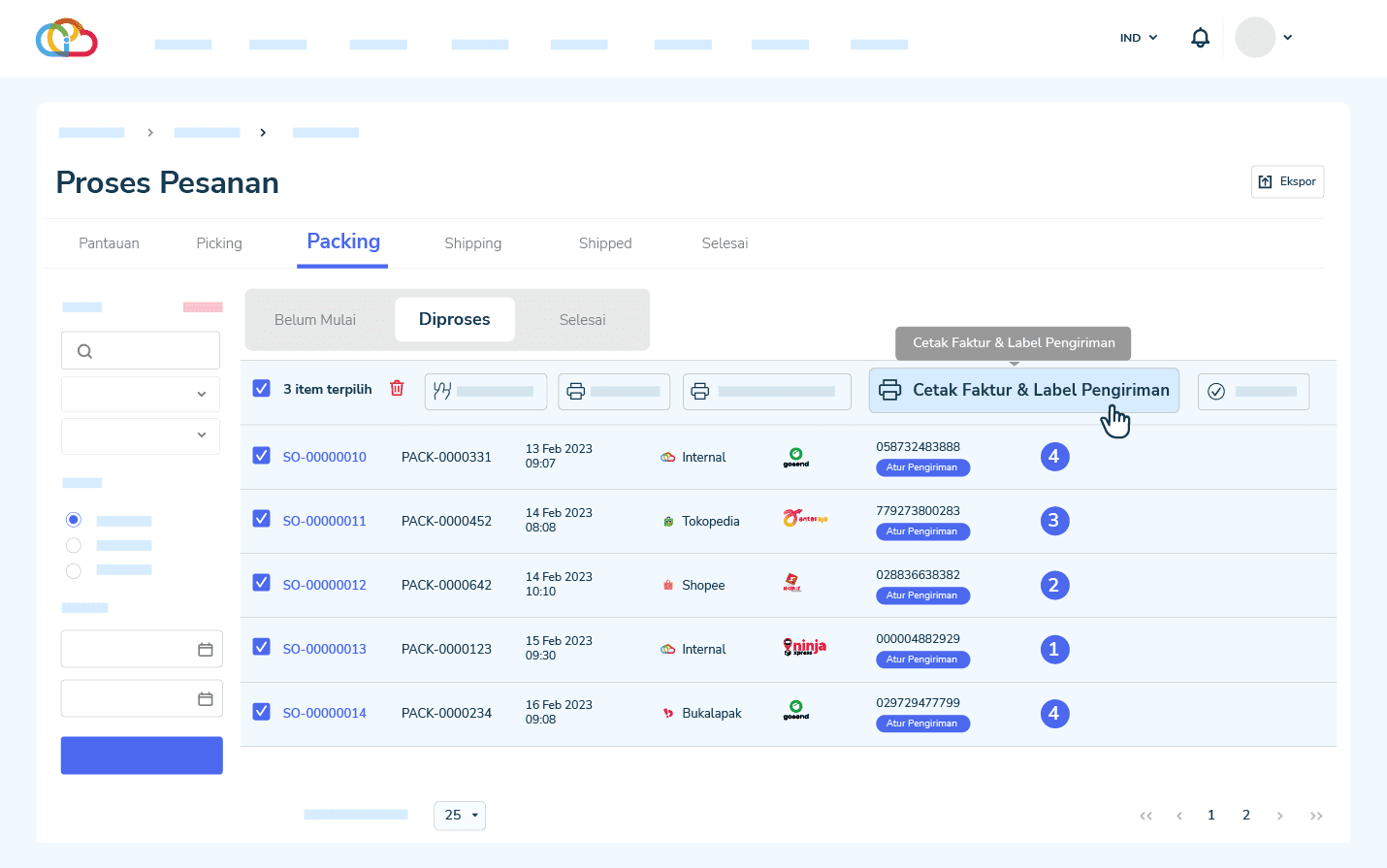This screenshot has width=1387, height=868.
Task: Open the first date calendar icon
Action: click(205, 650)
